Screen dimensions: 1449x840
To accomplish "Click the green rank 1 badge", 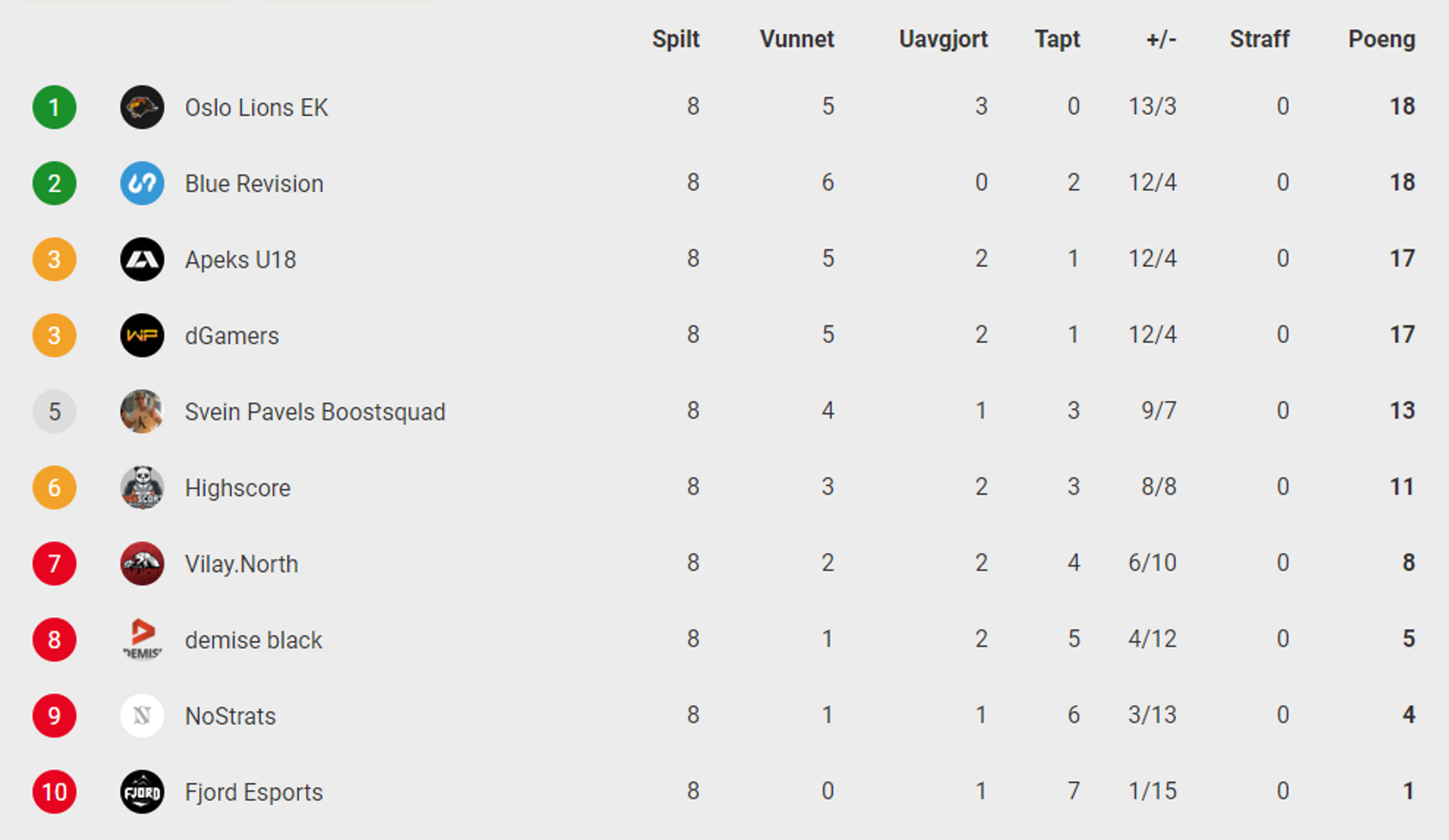I will click(54, 107).
